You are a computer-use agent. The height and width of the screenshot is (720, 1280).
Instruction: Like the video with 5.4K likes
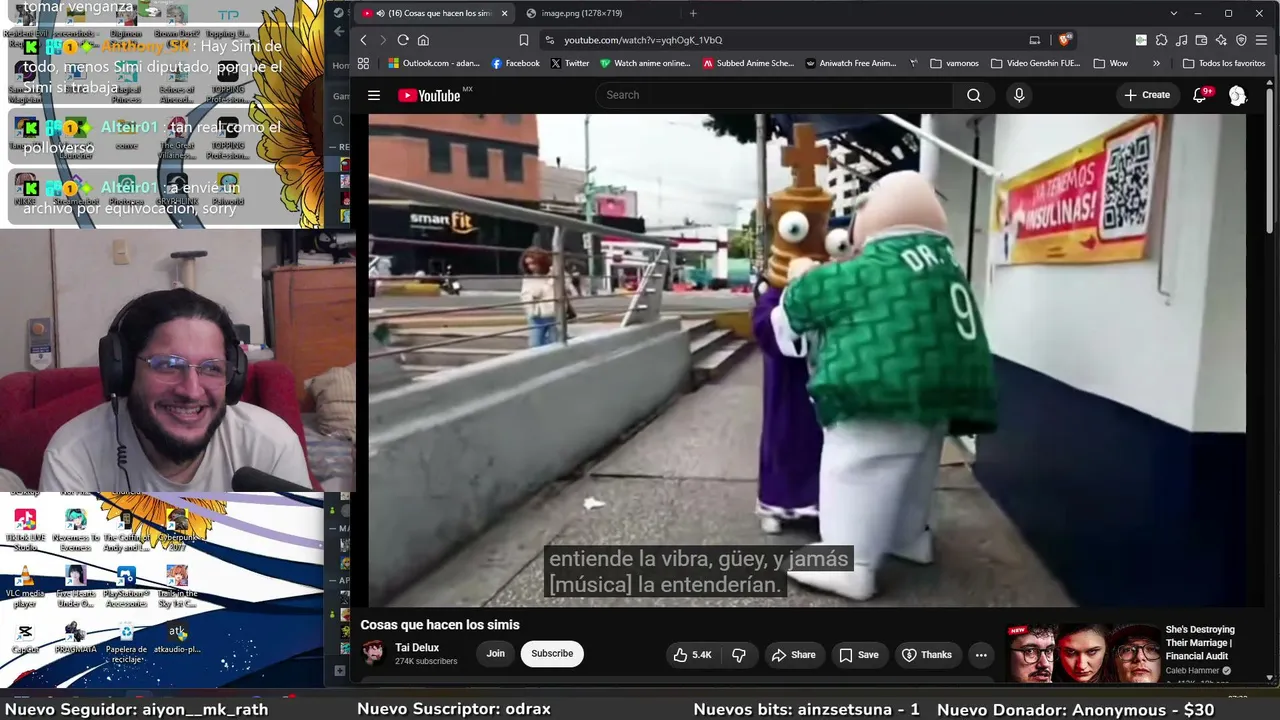[692, 655]
